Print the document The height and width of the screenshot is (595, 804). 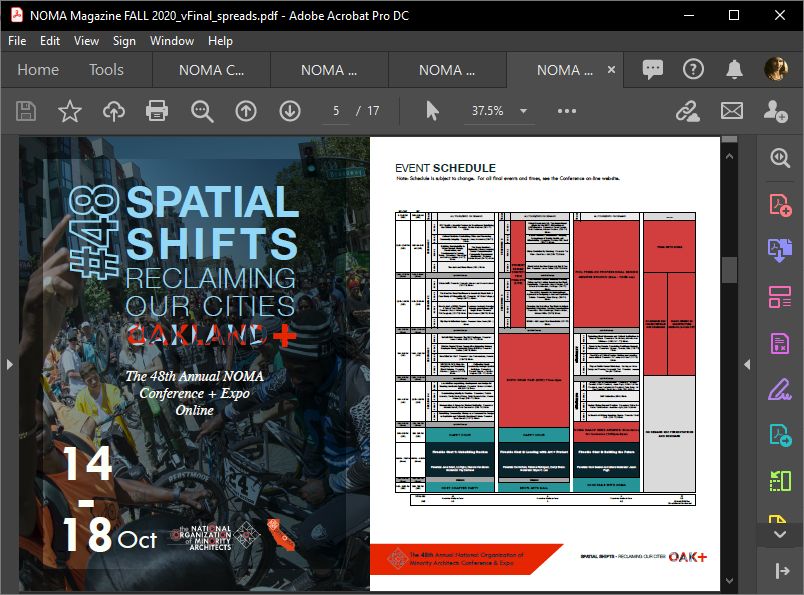tap(157, 111)
